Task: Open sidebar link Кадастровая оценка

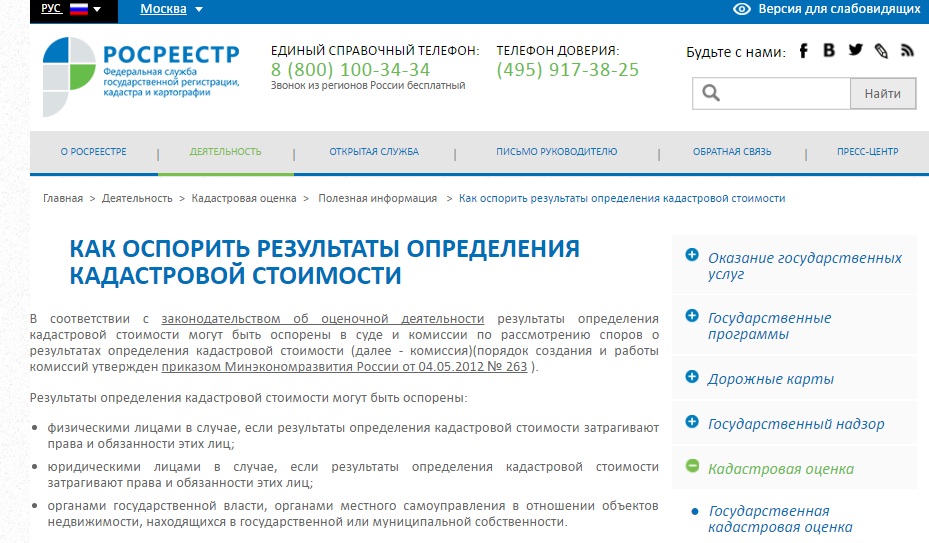Action: [781, 469]
